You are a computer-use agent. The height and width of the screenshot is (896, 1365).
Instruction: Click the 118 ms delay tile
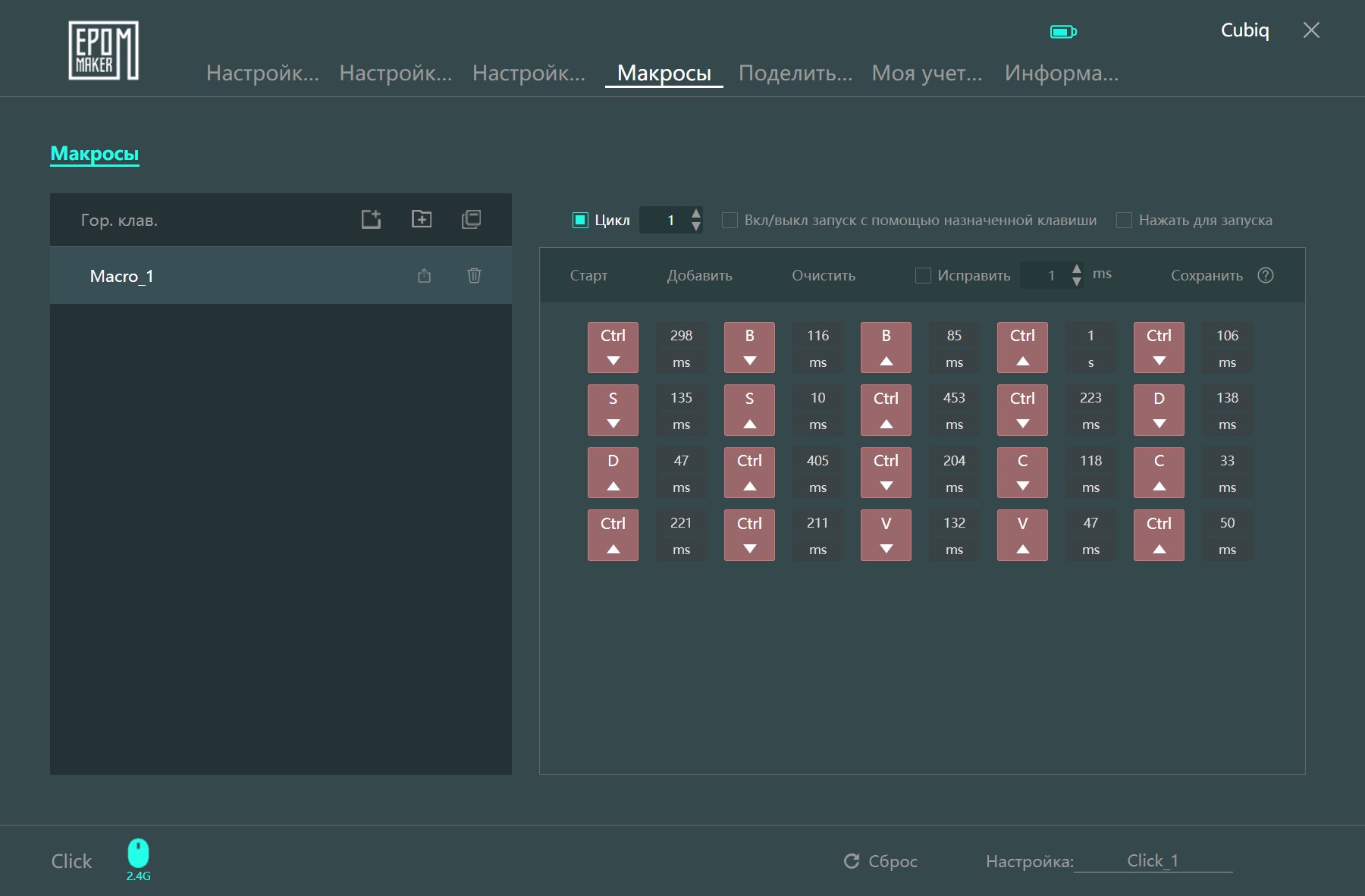(1090, 472)
